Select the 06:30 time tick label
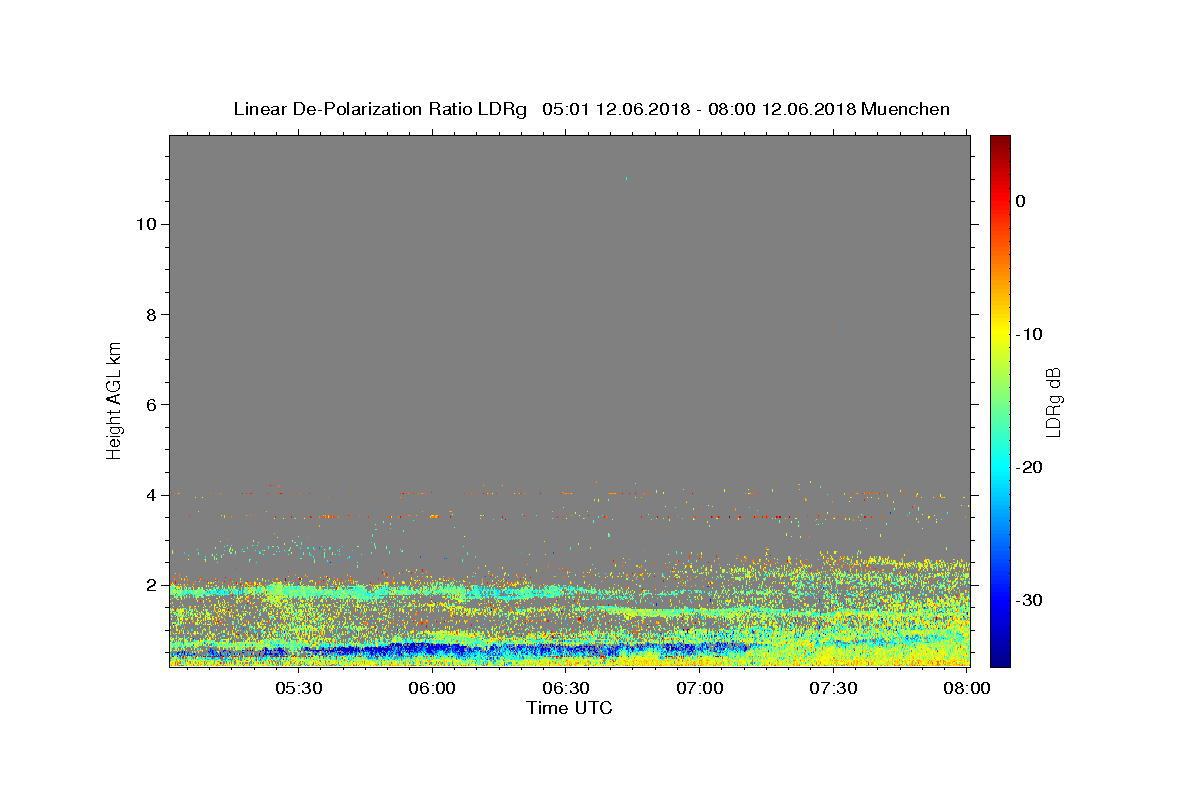 [x=566, y=688]
